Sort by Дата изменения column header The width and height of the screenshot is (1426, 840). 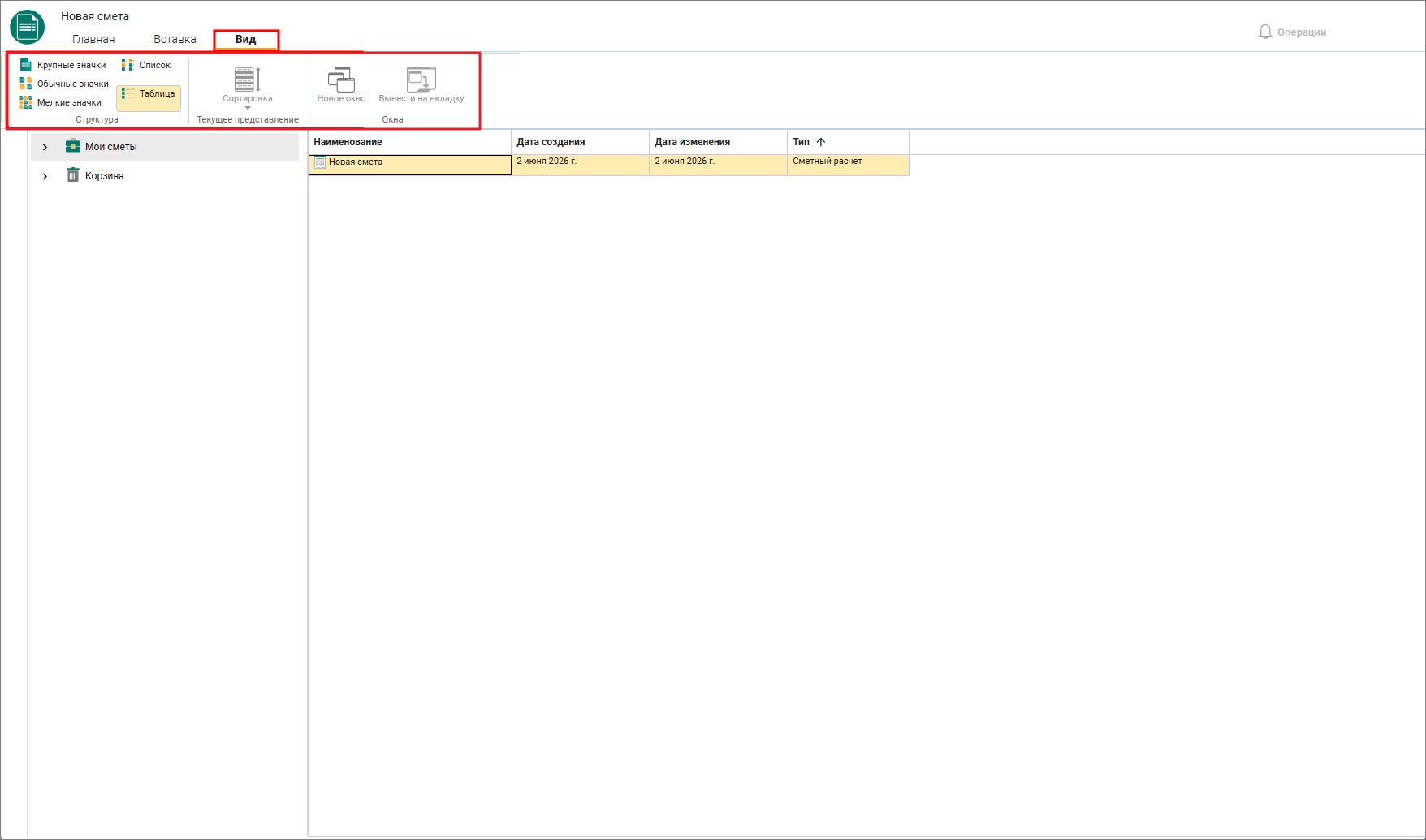click(719, 142)
